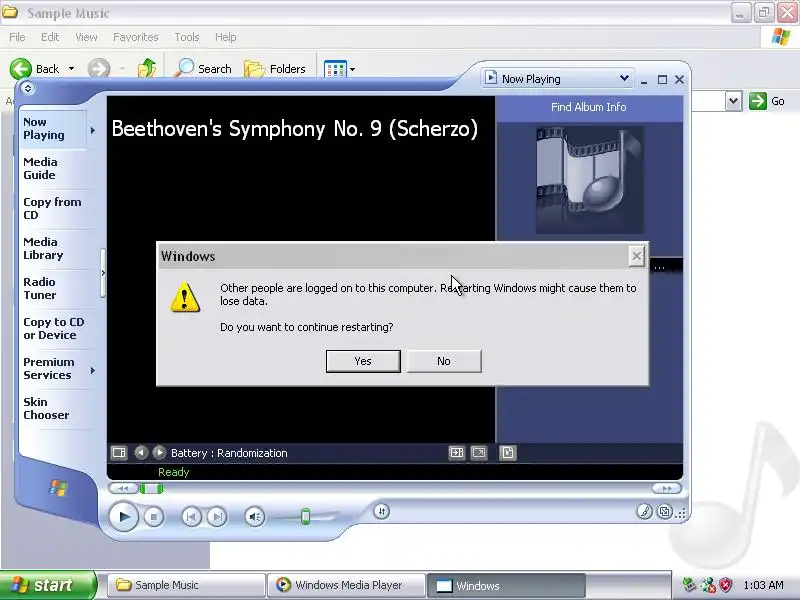Click the Stop button in Media Player
Image resolution: width=800 pixels, height=600 pixels.
coord(154,517)
